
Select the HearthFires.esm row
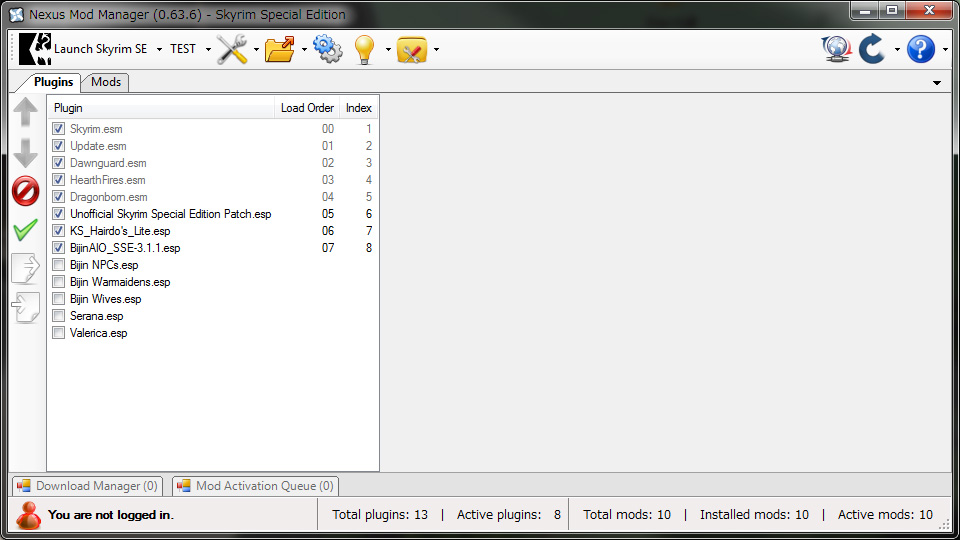pyautogui.click(x=212, y=180)
